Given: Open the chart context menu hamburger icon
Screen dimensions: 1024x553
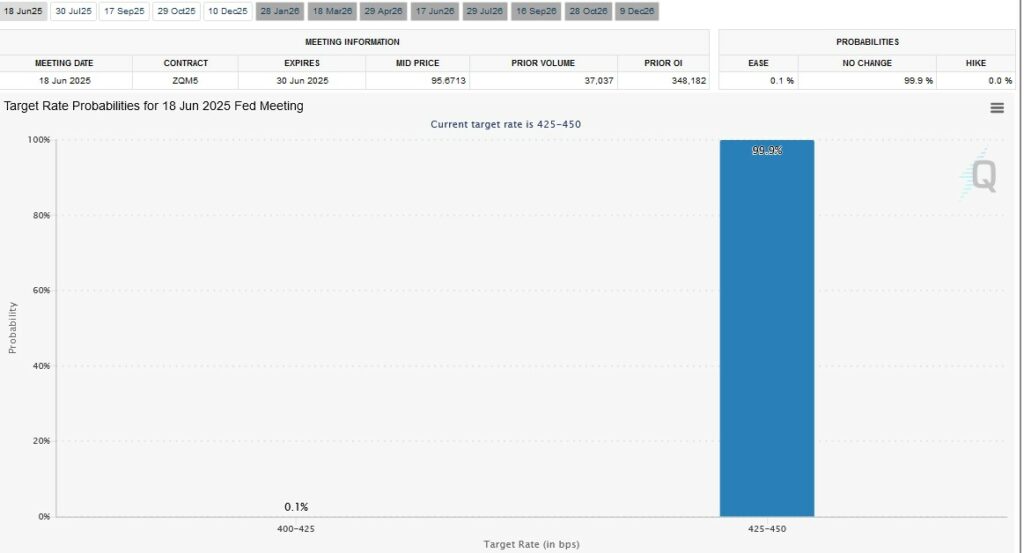Looking at the screenshot, I should point(996,108).
